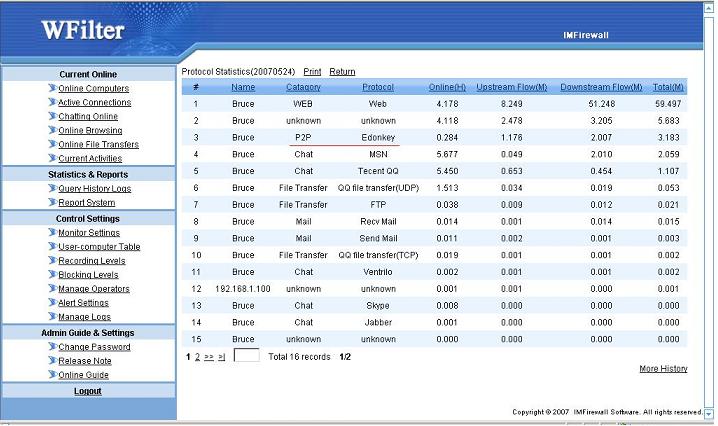Sort by Downstream Flow(M) column

[601, 87]
